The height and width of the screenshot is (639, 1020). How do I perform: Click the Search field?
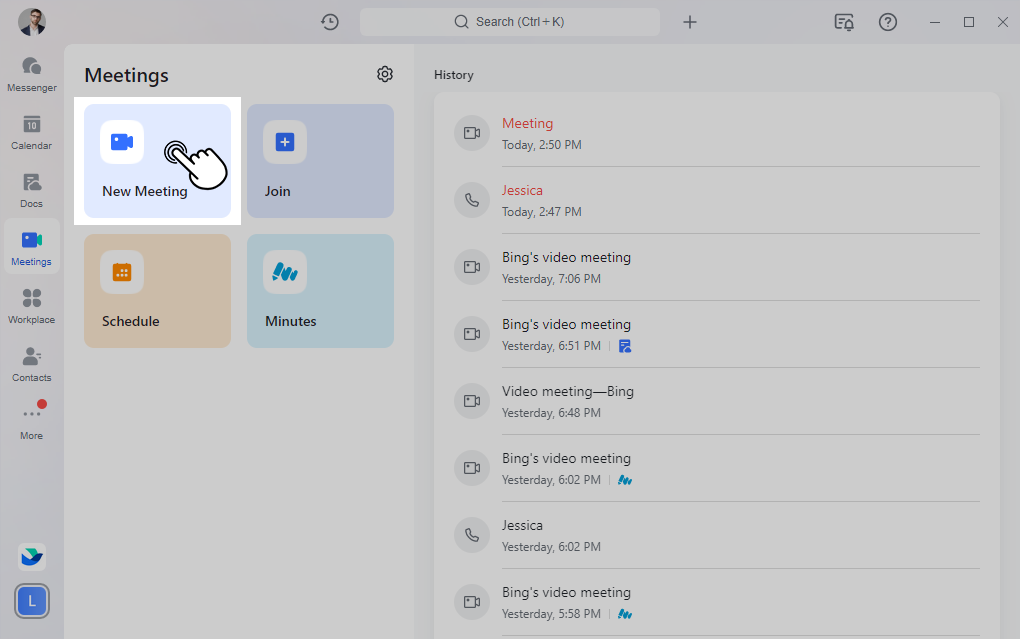click(x=509, y=22)
